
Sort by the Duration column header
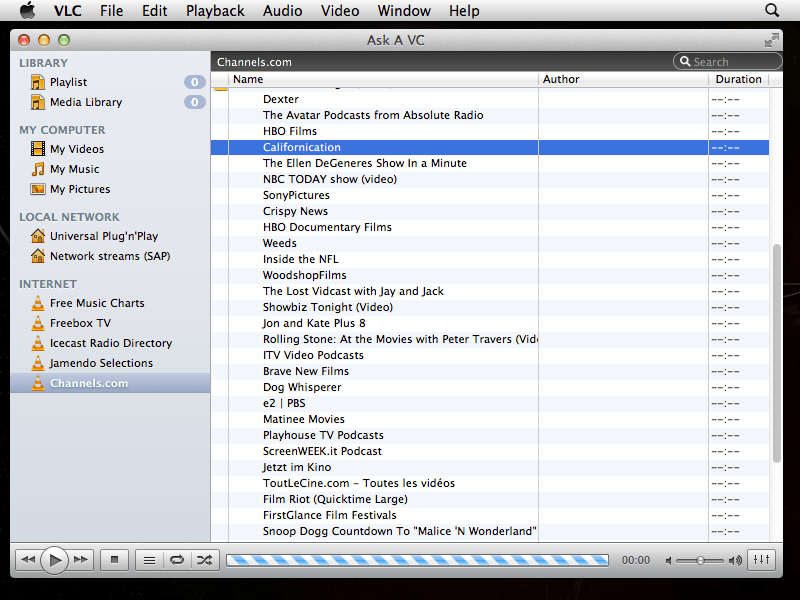coord(738,79)
